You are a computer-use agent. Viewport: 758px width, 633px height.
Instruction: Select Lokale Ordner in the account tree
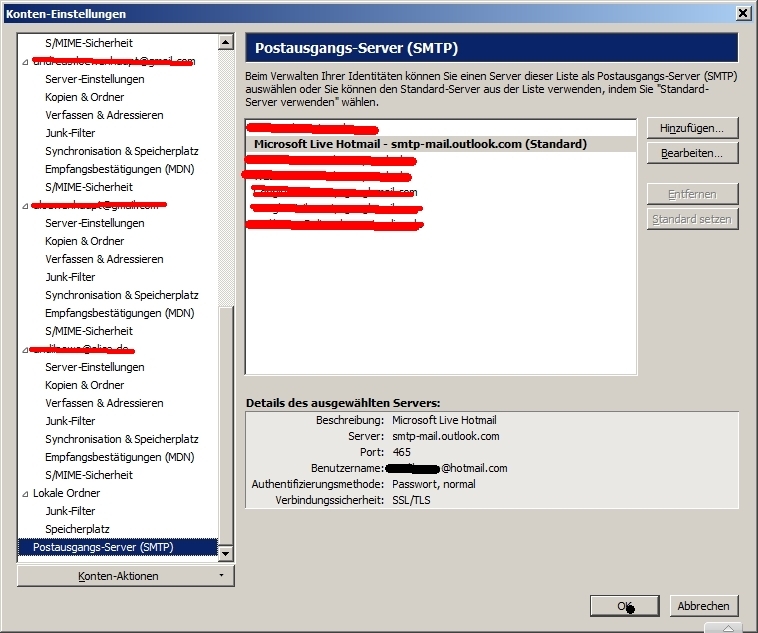[66, 493]
